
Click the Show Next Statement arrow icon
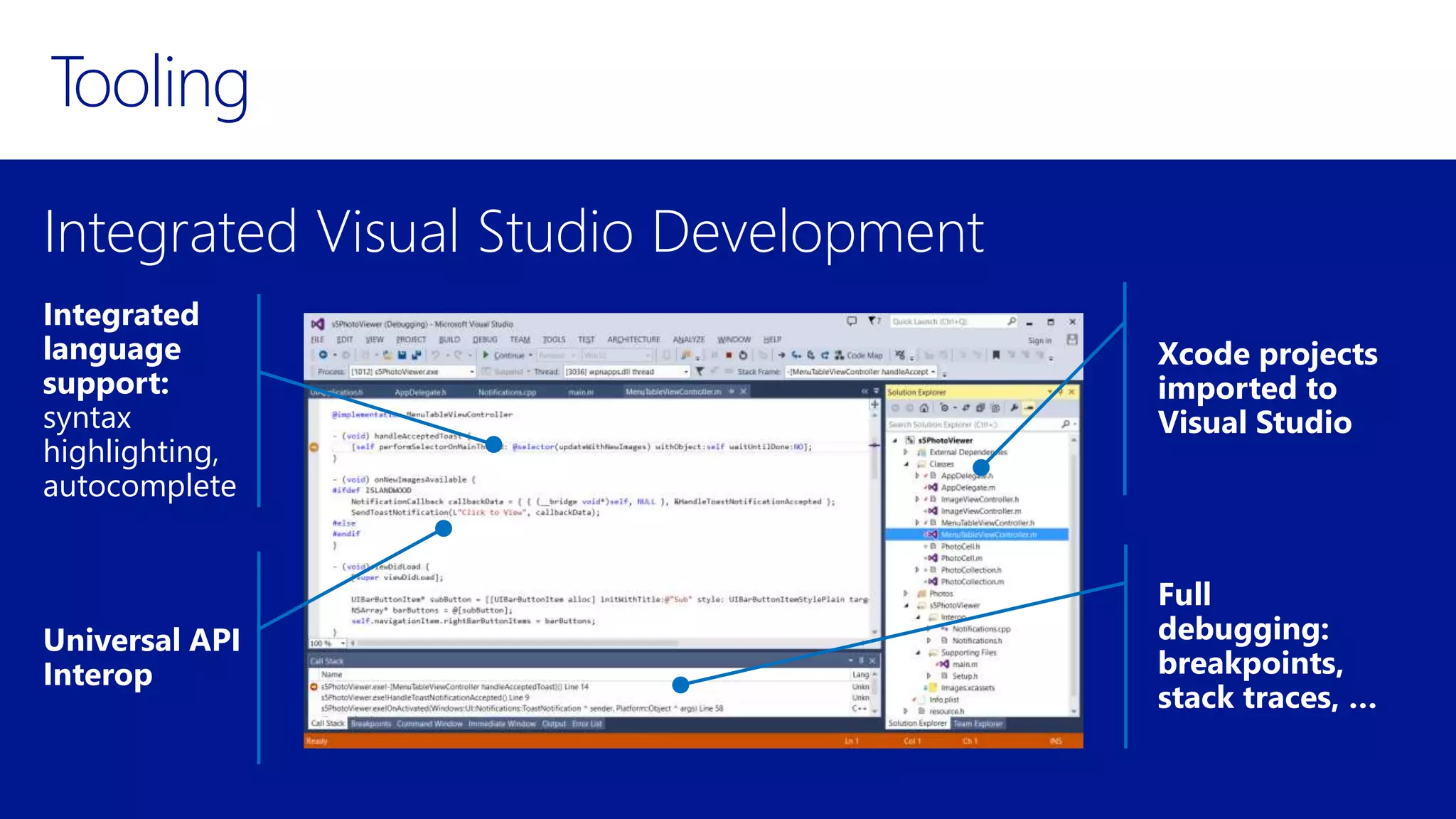[x=781, y=355]
